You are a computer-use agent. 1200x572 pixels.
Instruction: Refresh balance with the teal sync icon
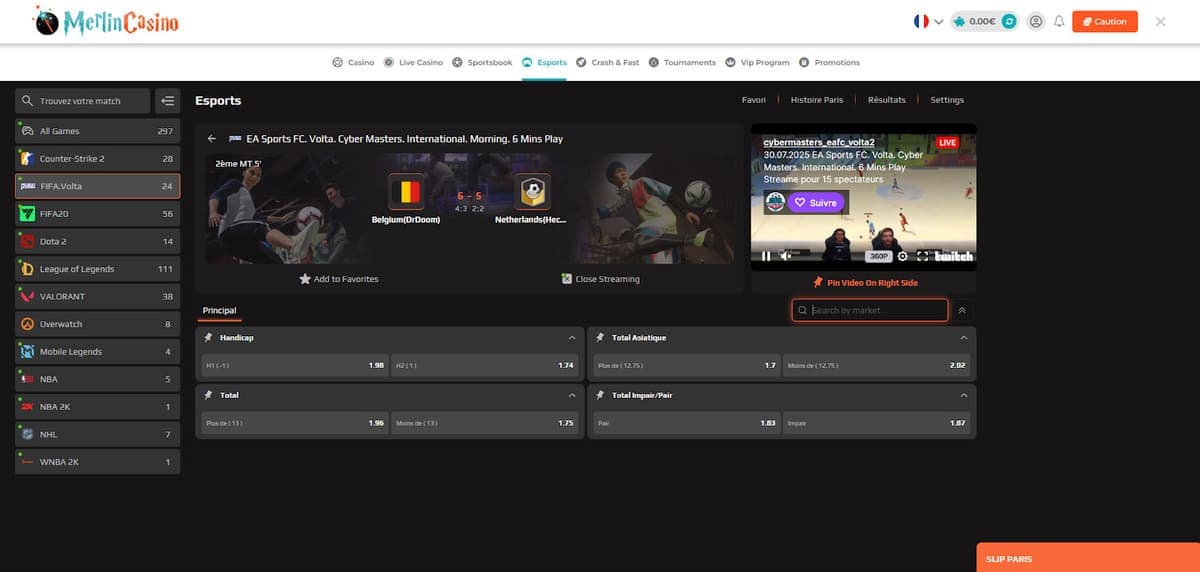click(1009, 21)
